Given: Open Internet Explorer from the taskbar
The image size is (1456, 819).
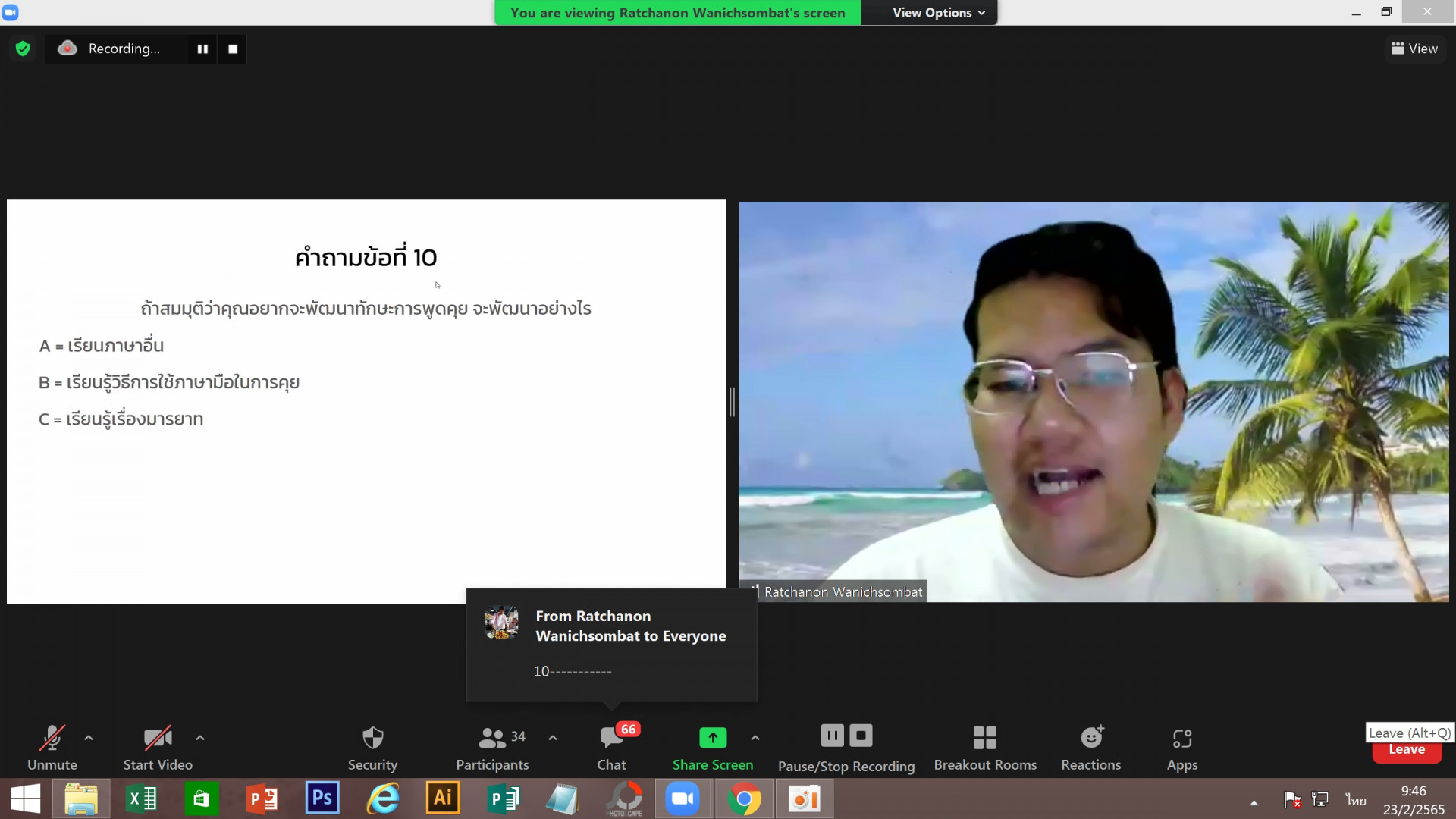Looking at the screenshot, I should click(x=383, y=799).
